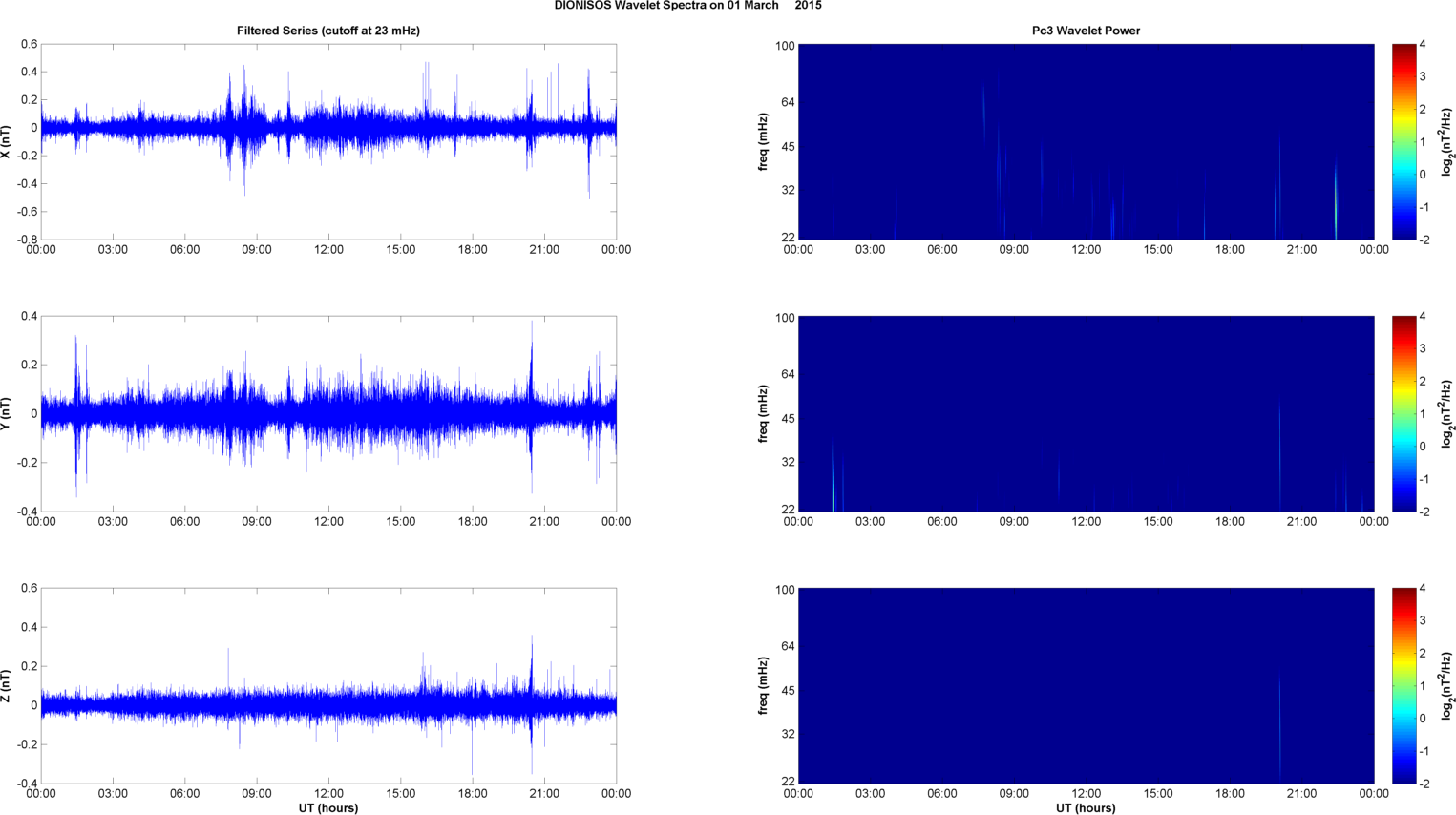Screen dimensions: 1456x815
Task: Click the '100' frequency tick of X-row spectrogram
Action: [785, 46]
